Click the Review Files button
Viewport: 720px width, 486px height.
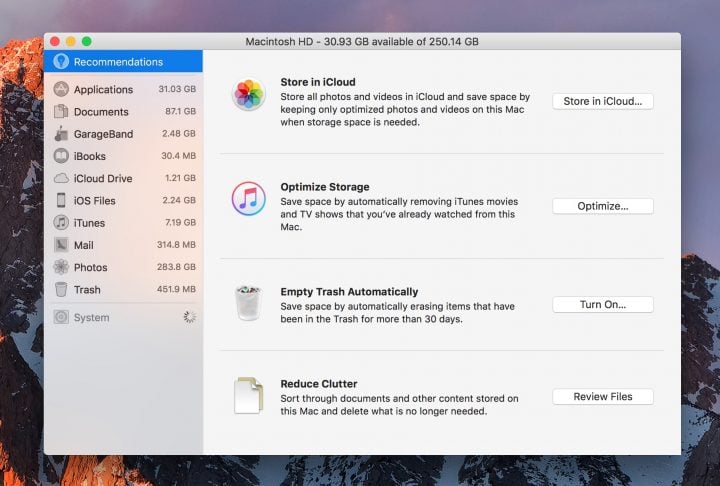(602, 396)
